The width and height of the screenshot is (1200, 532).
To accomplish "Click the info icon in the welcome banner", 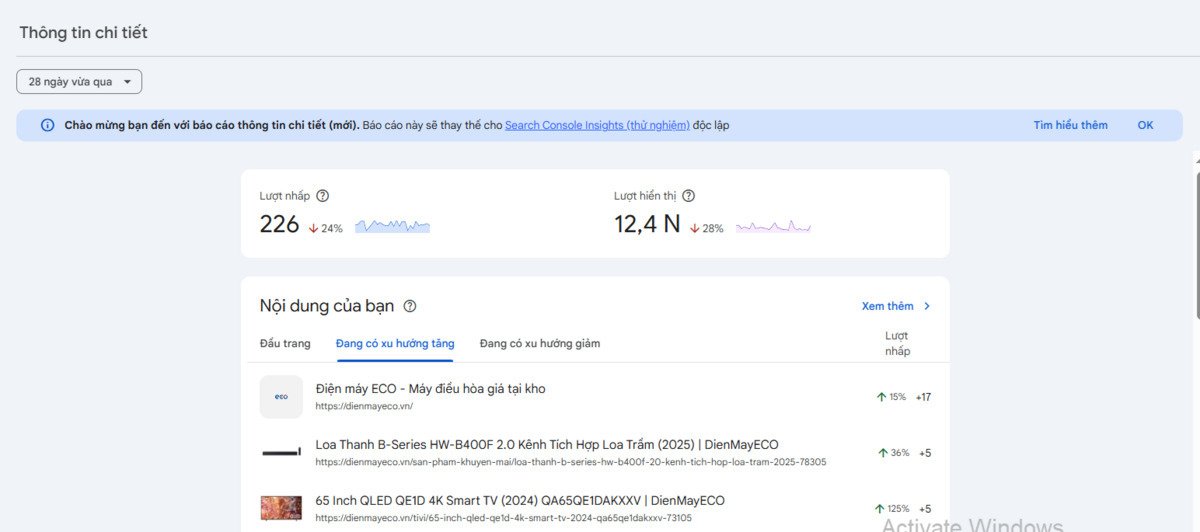I will tap(47, 125).
